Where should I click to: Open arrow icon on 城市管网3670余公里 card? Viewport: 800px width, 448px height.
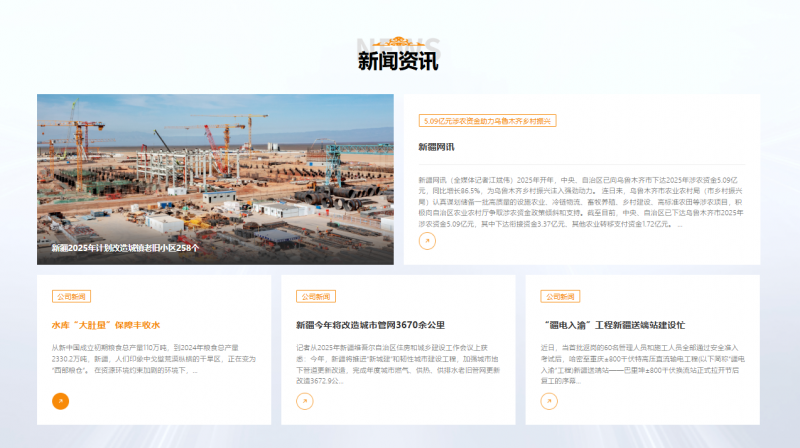point(304,401)
